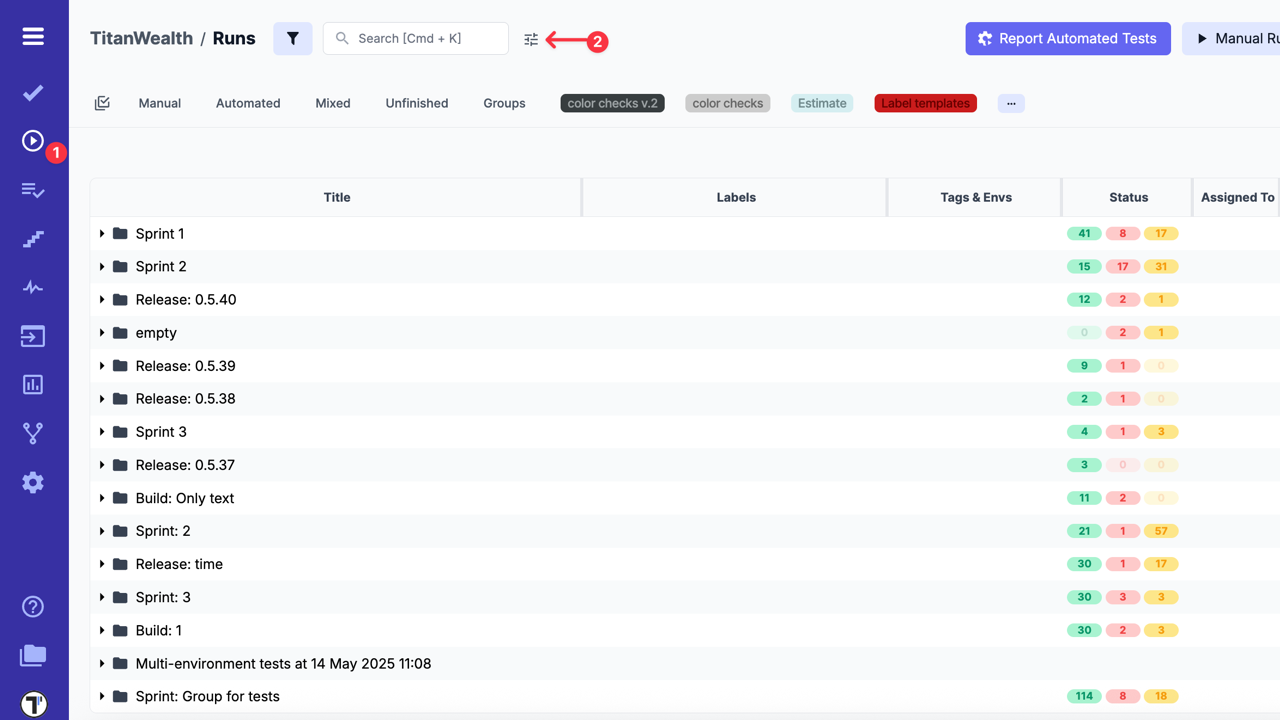Image resolution: width=1280 pixels, height=720 pixels.
Task: Switch to the Automated tab
Action: coord(248,103)
